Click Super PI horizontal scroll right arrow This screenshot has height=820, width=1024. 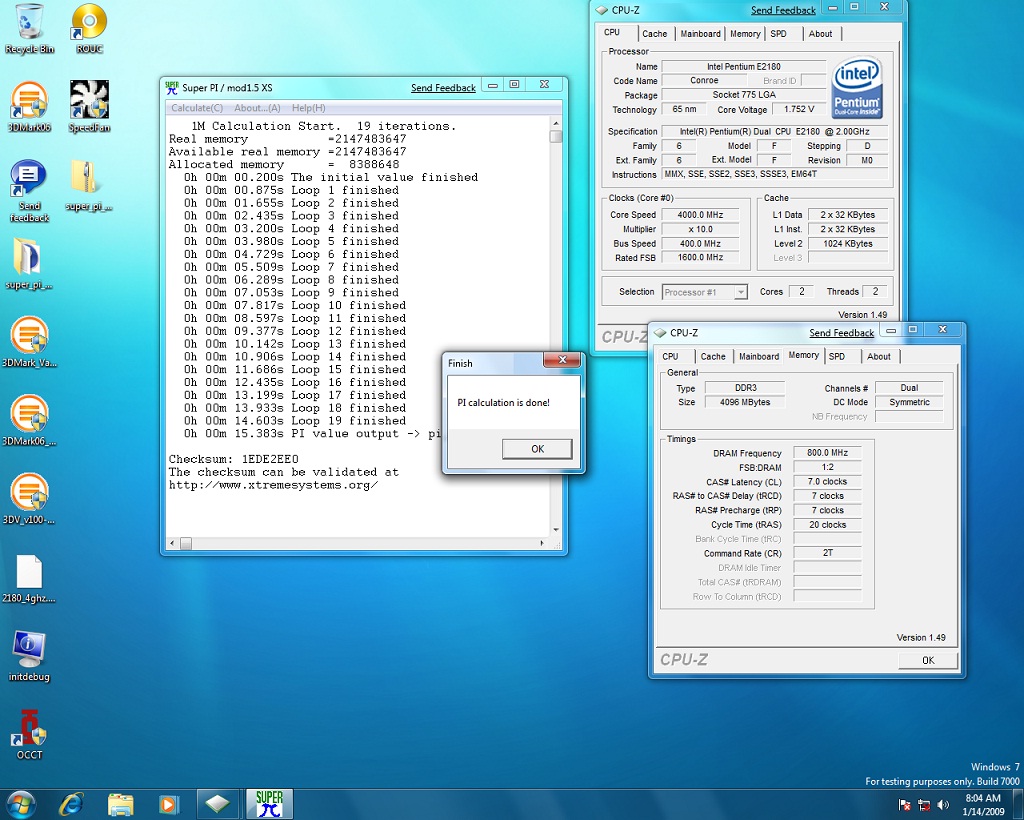point(542,543)
